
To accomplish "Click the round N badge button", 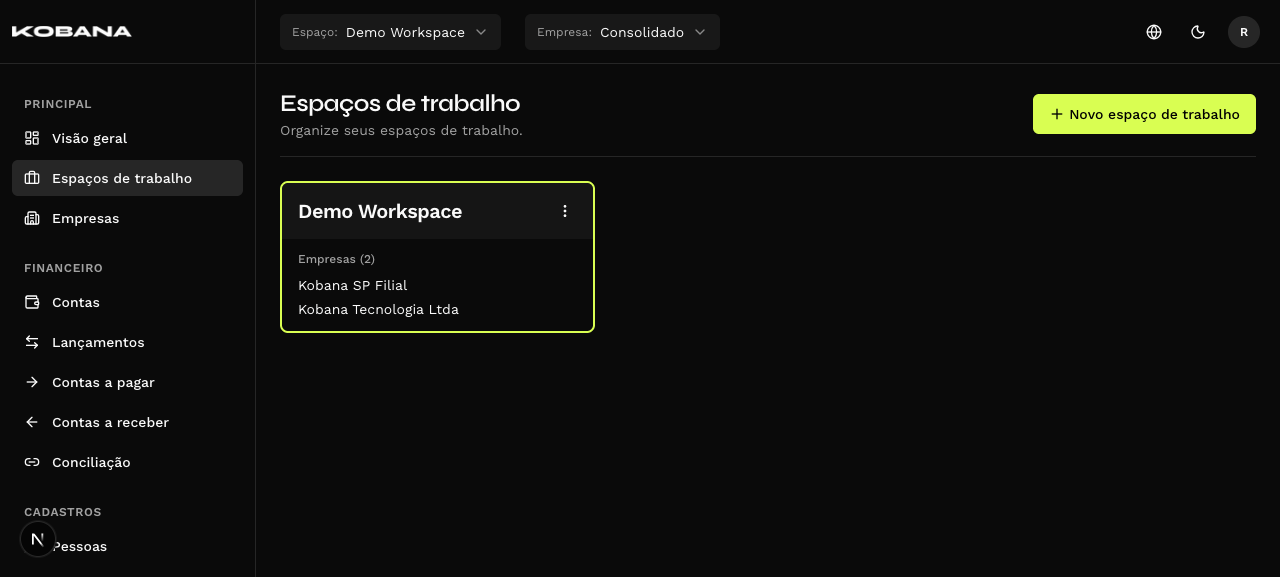I will (38, 539).
